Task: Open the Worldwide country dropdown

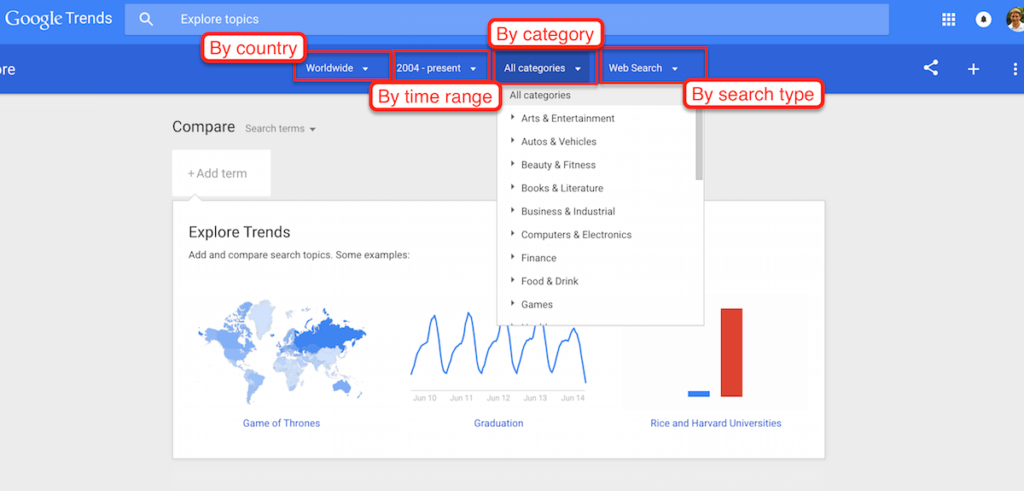Action: [x=338, y=68]
